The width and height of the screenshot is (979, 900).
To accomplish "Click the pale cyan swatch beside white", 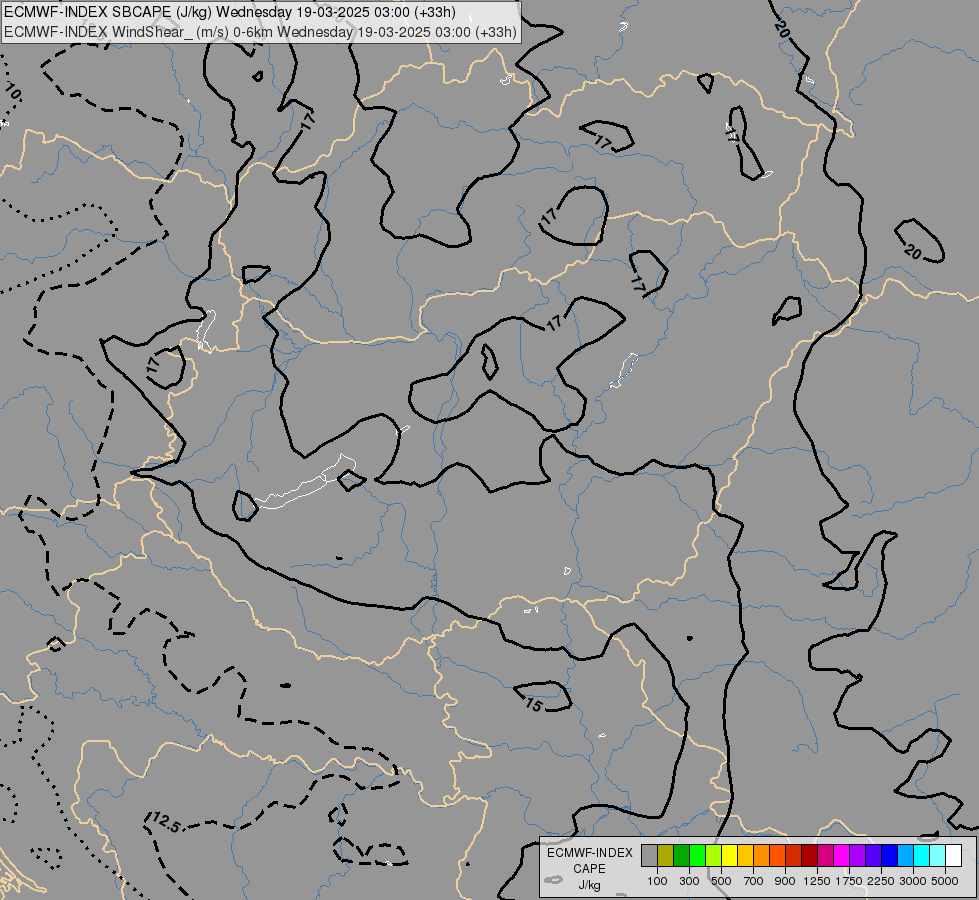I will coord(937,856).
